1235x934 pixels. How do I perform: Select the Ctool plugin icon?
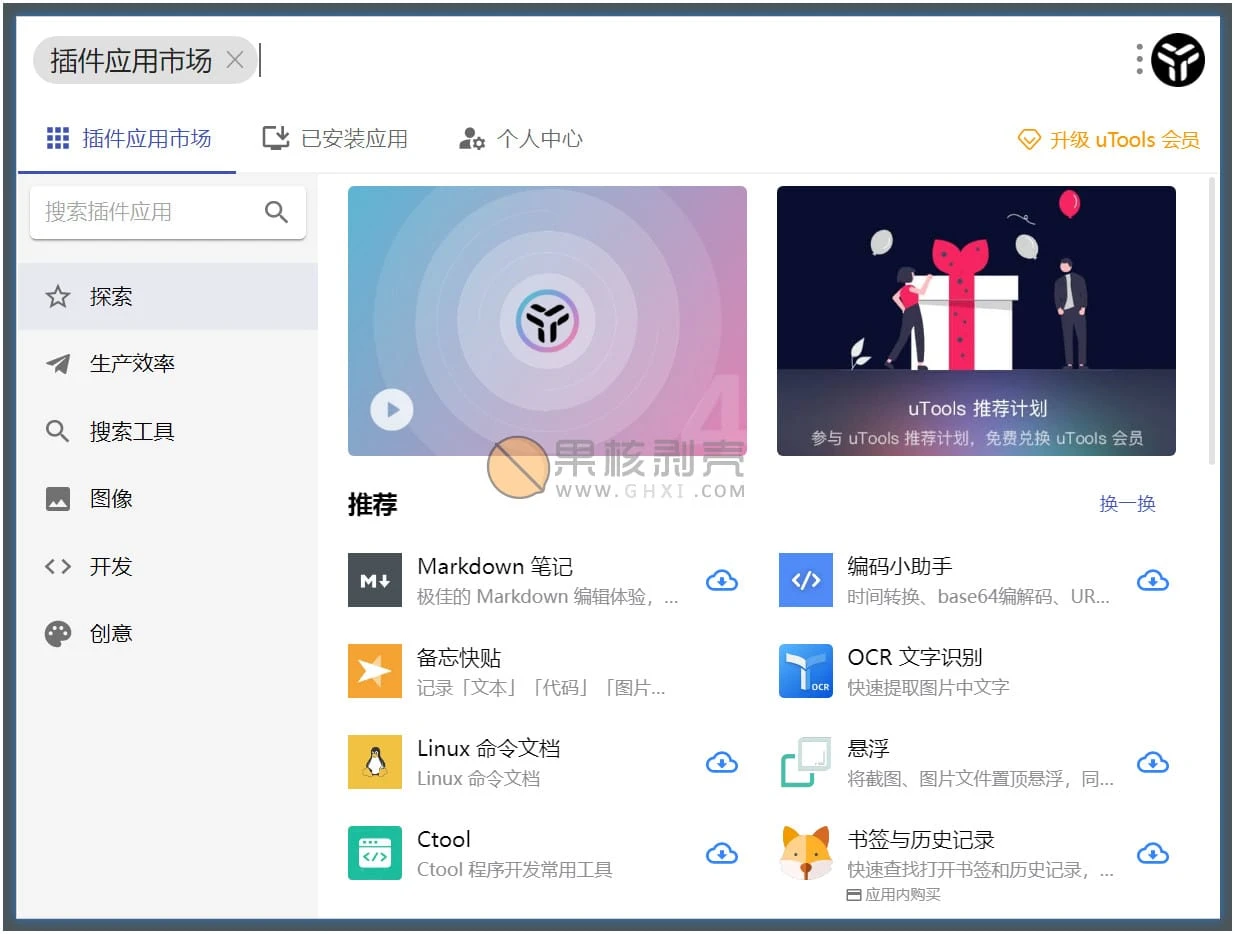pos(374,852)
